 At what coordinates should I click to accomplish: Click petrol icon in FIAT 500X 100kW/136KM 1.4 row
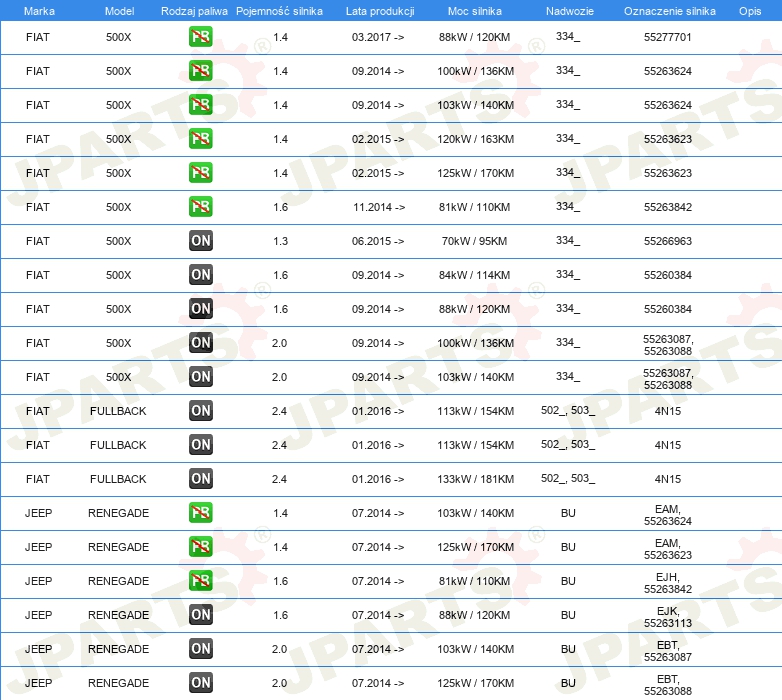pos(200,71)
